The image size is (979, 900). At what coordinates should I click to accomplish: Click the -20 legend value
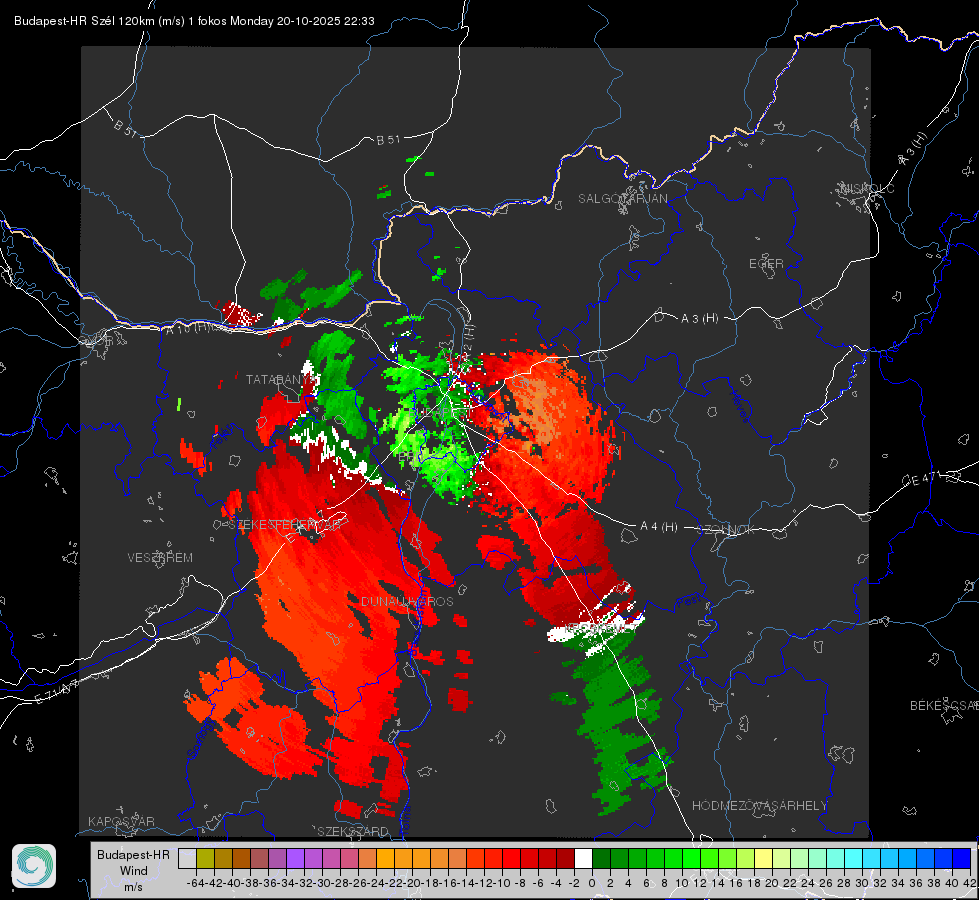click(x=412, y=883)
